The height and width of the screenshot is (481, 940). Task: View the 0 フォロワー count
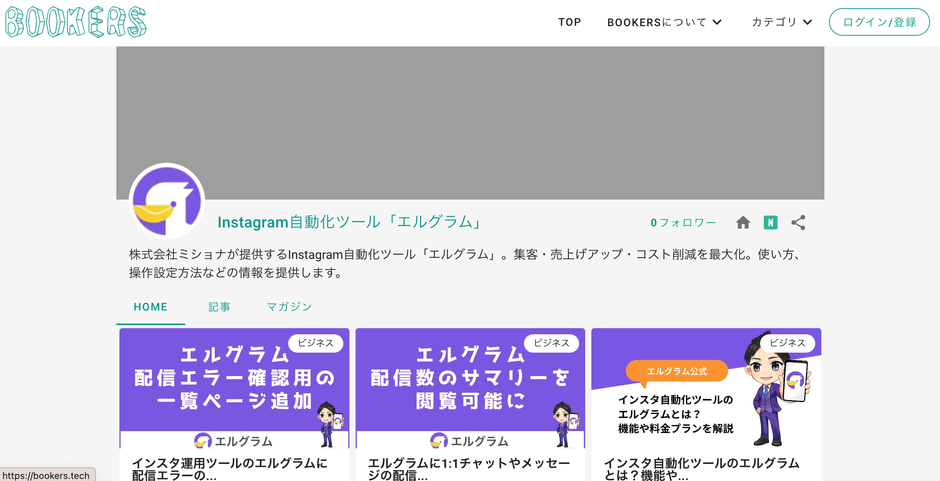683,223
